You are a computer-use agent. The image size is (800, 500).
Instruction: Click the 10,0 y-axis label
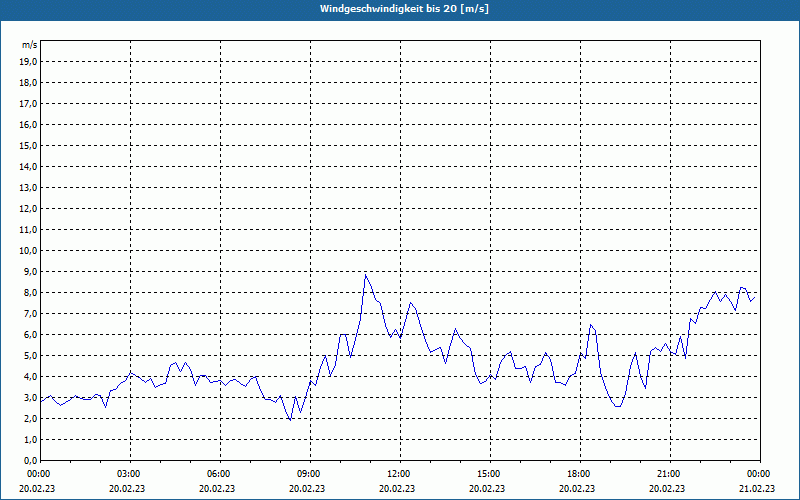29,251
